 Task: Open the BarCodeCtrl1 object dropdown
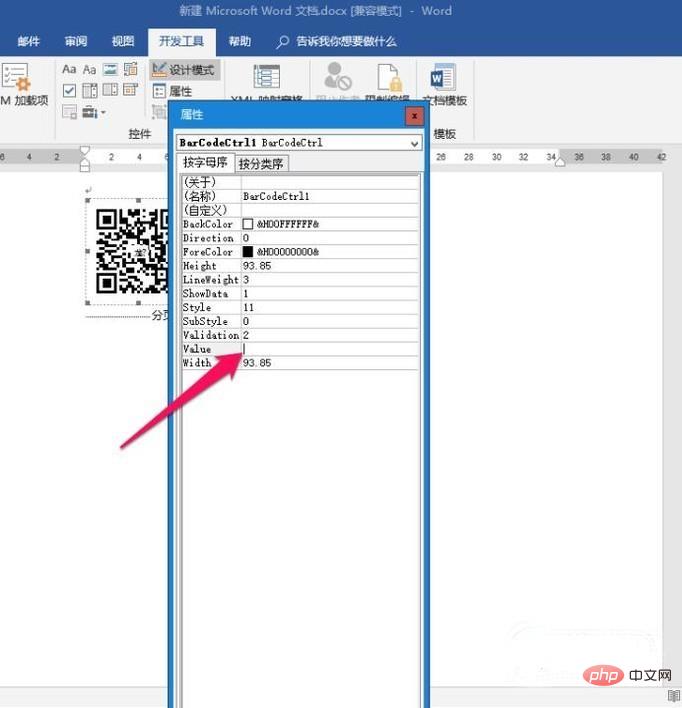[414, 143]
